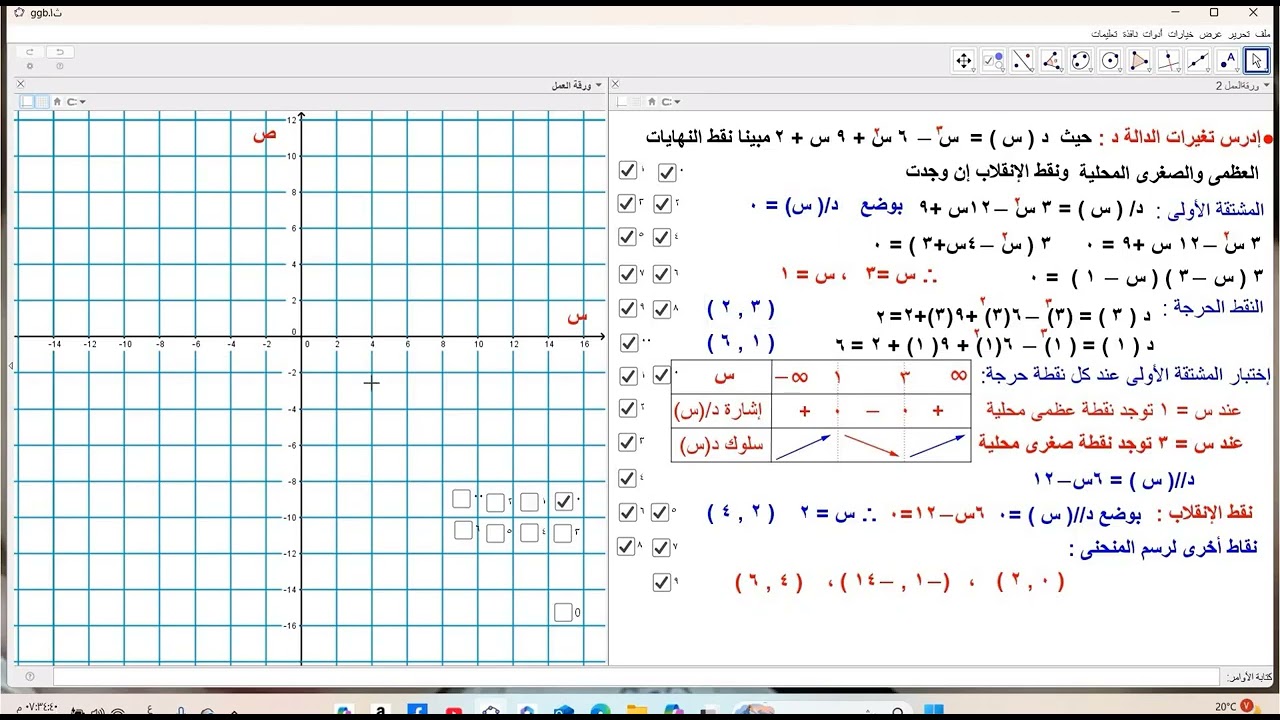Image resolution: width=1280 pixels, height=720 pixels.
Task: Open the ملف menu
Action: pyautogui.click(x=1264, y=34)
